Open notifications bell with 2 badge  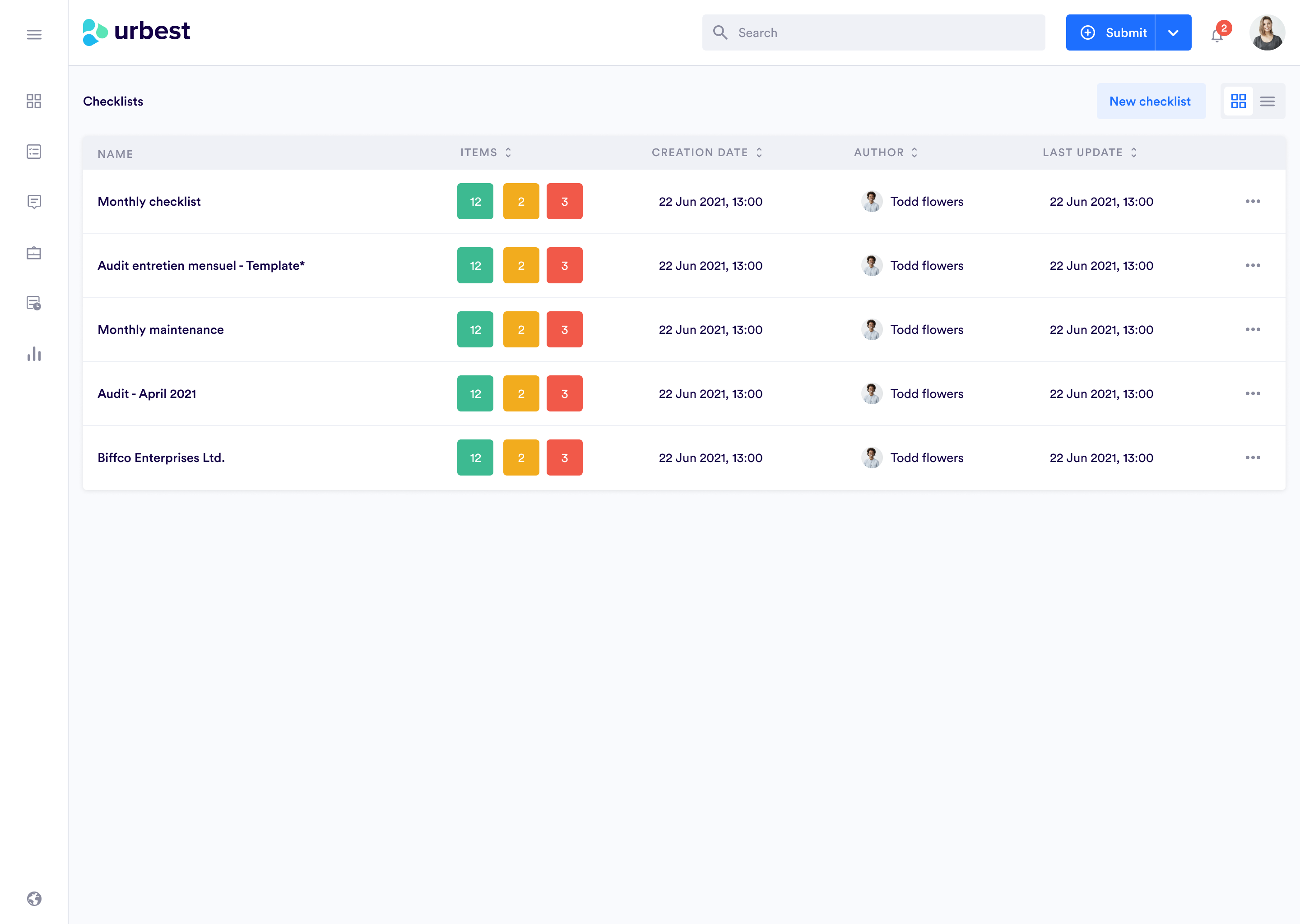1217,35
